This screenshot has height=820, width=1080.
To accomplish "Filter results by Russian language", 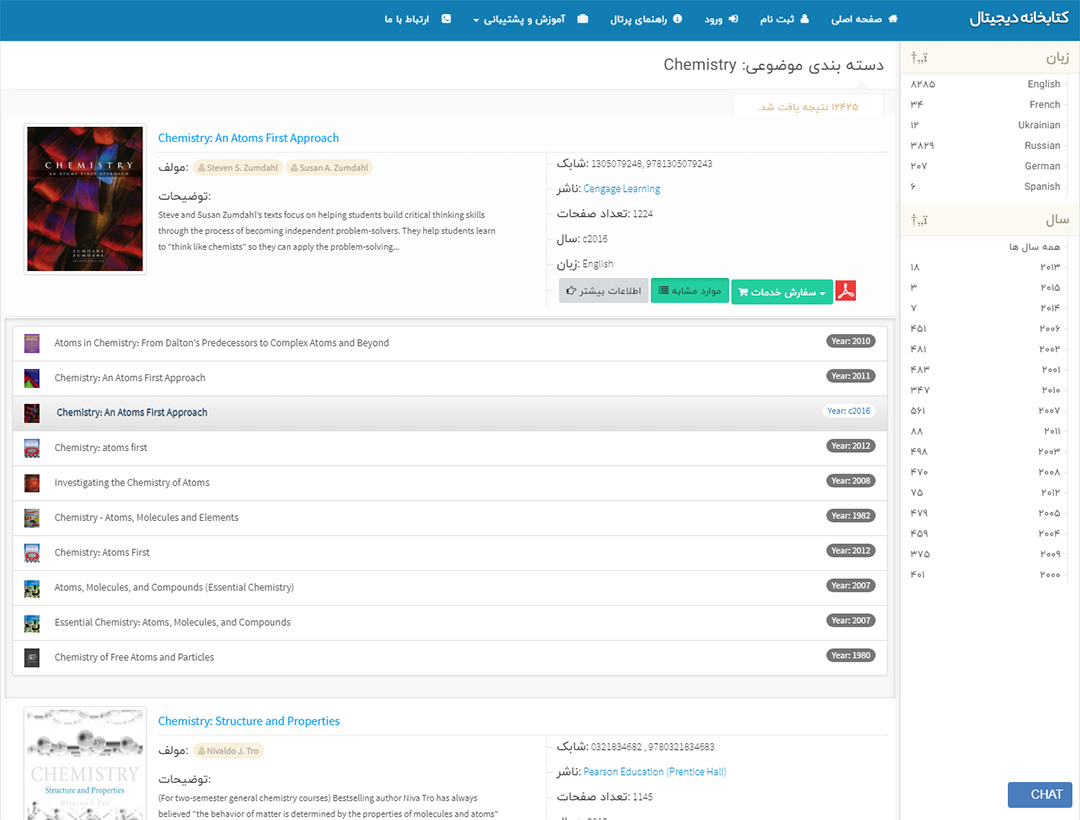I will tap(1041, 146).
